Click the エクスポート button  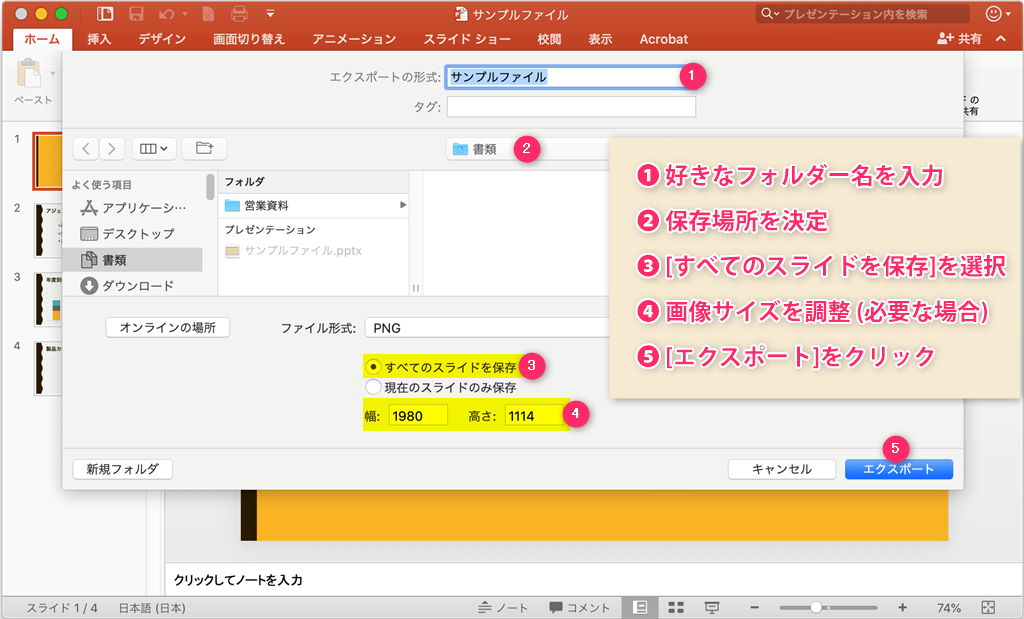click(899, 468)
